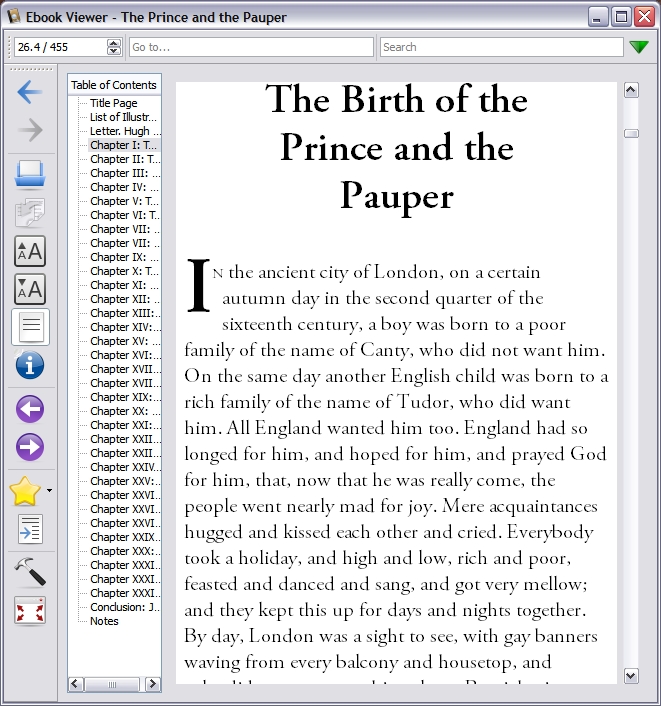The height and width of the screenshot is (706, 661).
Task: Increase font size with the larger A icon
Action: click(x=30, y=251)
